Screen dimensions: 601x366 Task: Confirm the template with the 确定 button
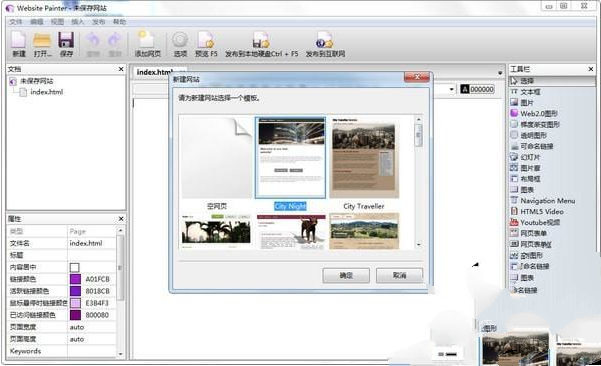click(346, 275)
